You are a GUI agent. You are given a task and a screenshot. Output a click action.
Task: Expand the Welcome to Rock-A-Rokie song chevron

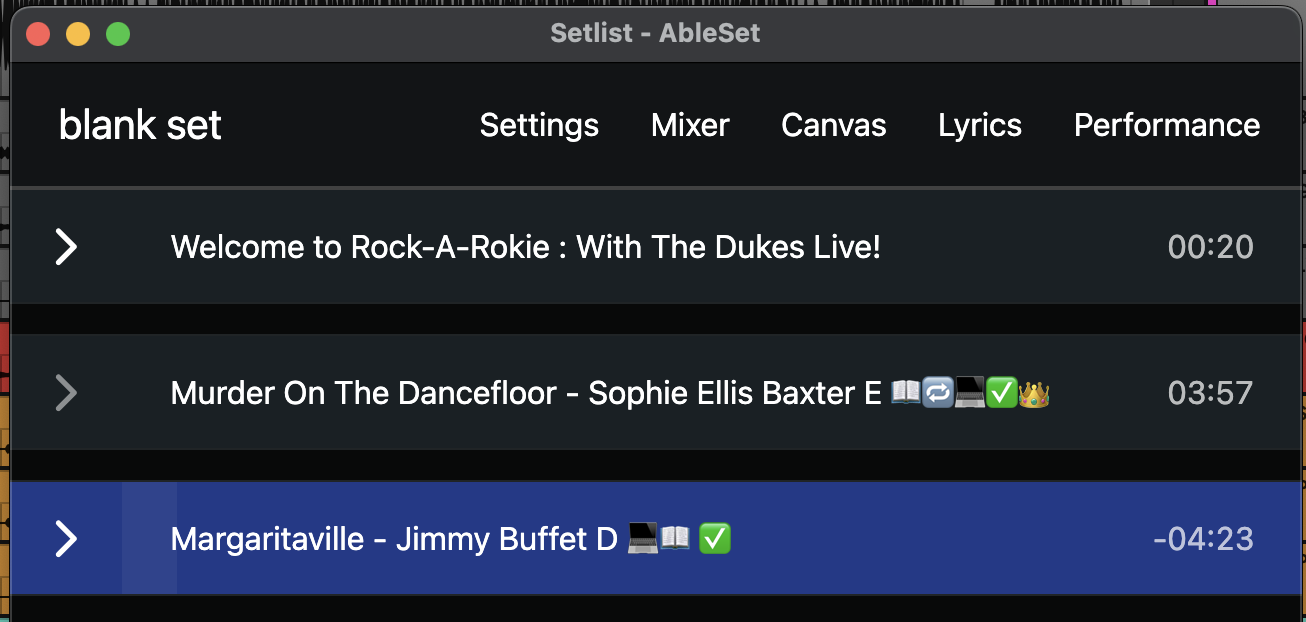pyautogui.click(x=66, y=247)
